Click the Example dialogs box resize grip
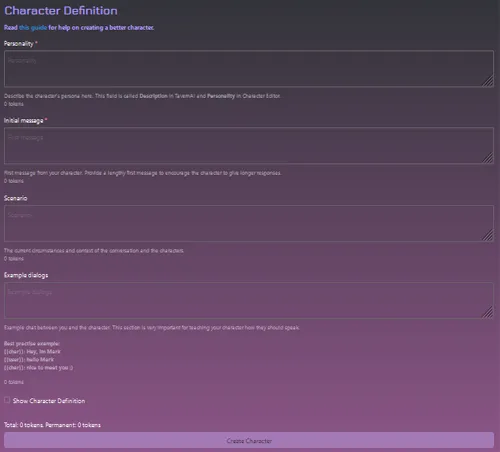This screenshot has height=452, width=500. point(488,312)
